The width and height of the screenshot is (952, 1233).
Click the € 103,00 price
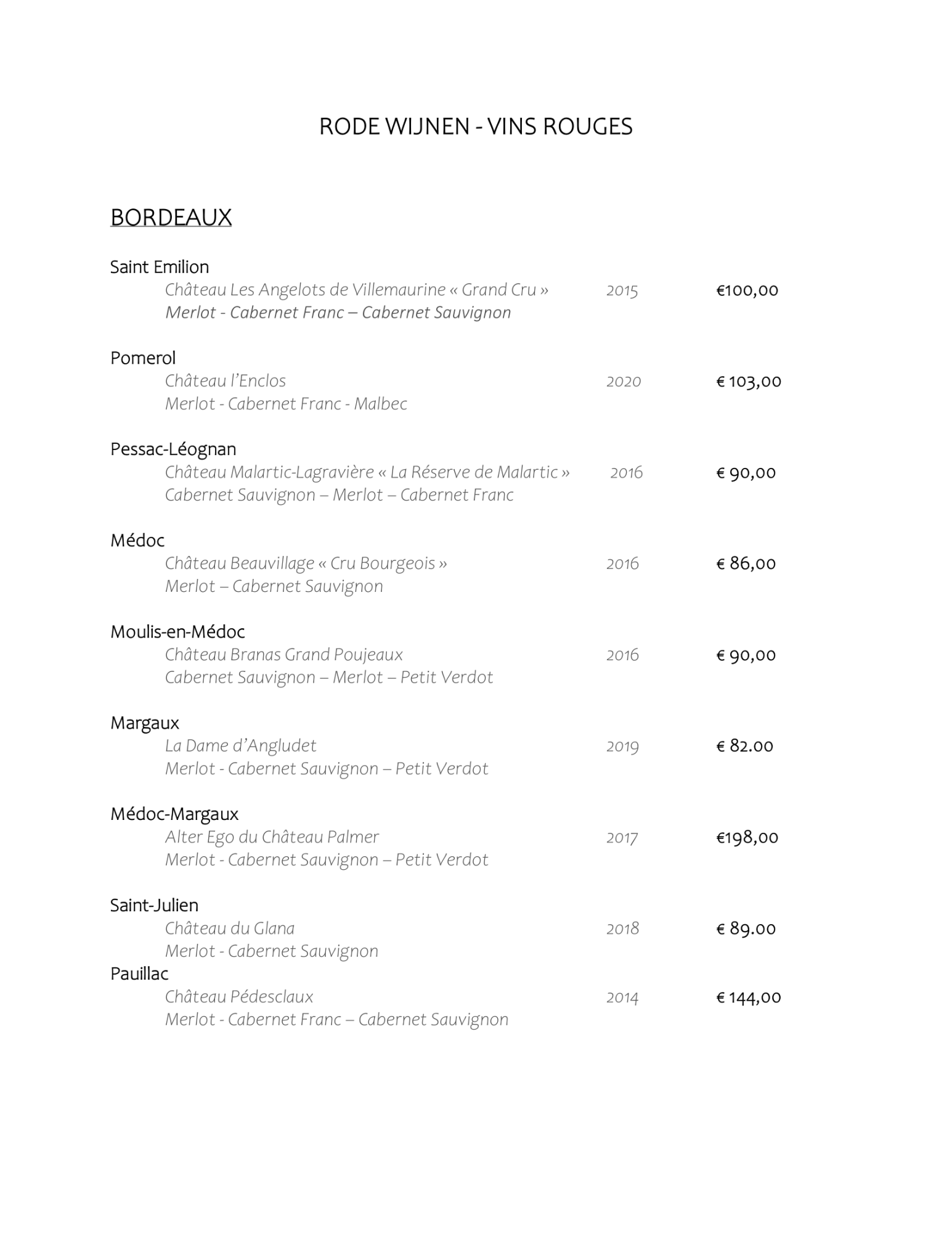pyautogui.click(x=749, y=382)
